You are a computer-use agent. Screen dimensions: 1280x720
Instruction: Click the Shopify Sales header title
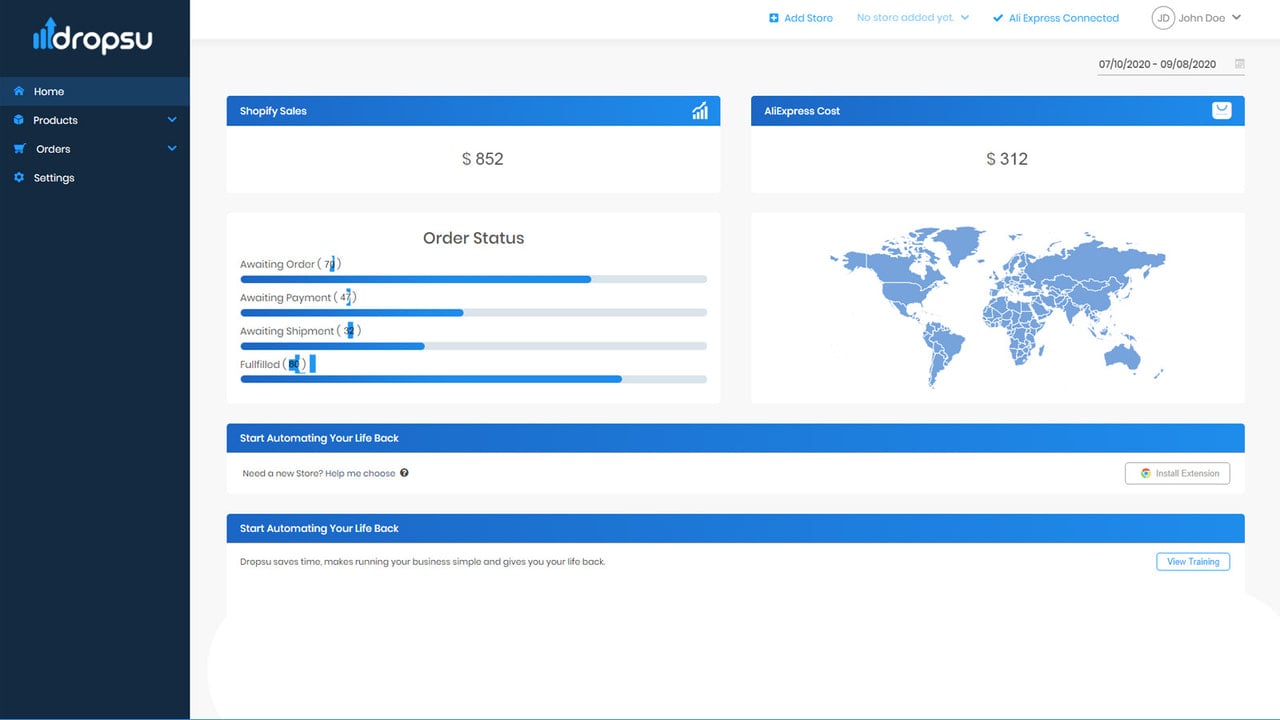(273, 111)
